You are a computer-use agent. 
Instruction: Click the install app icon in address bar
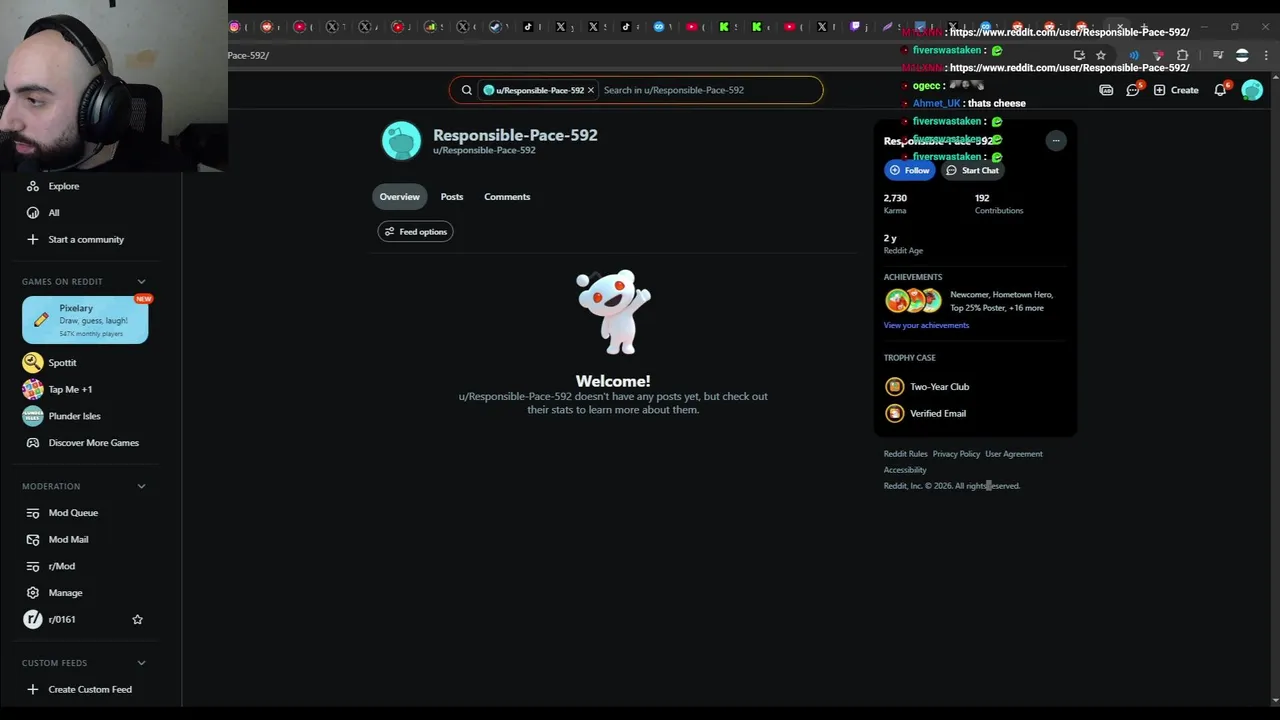[1079, 55]
